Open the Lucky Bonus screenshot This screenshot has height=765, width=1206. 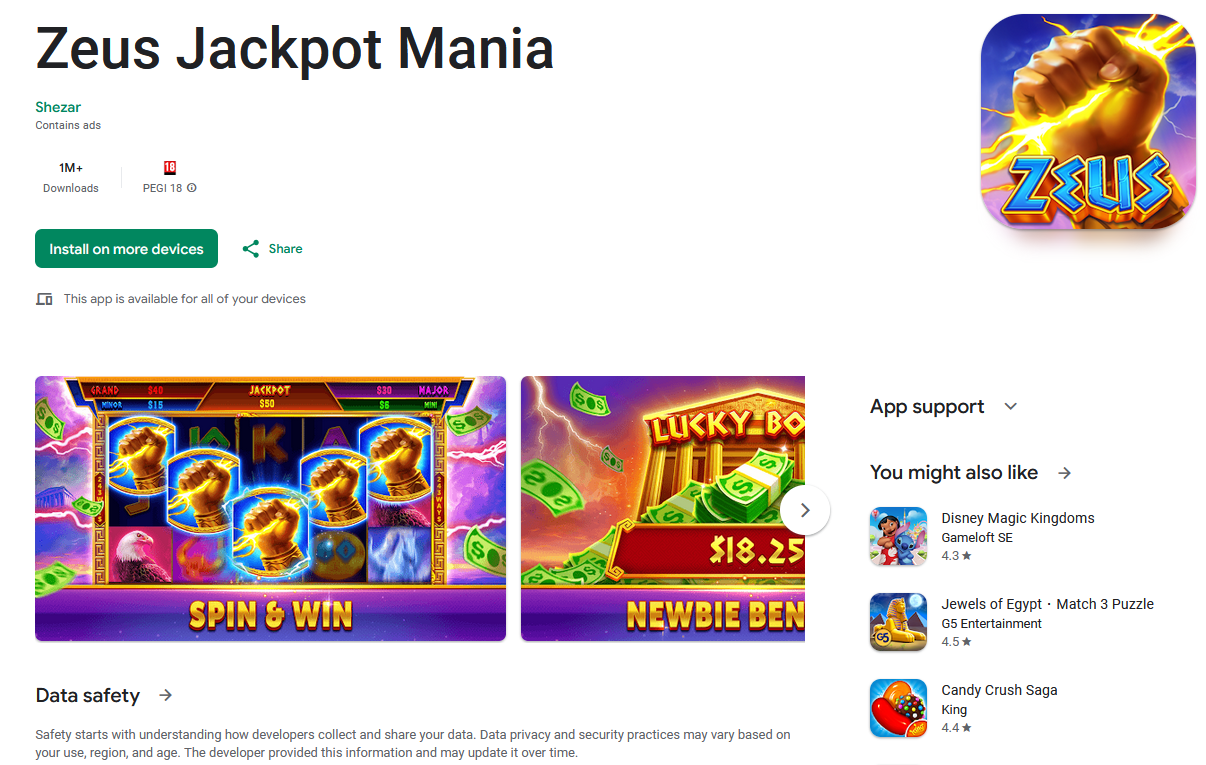pyautogui.click(x=663, y=508)
